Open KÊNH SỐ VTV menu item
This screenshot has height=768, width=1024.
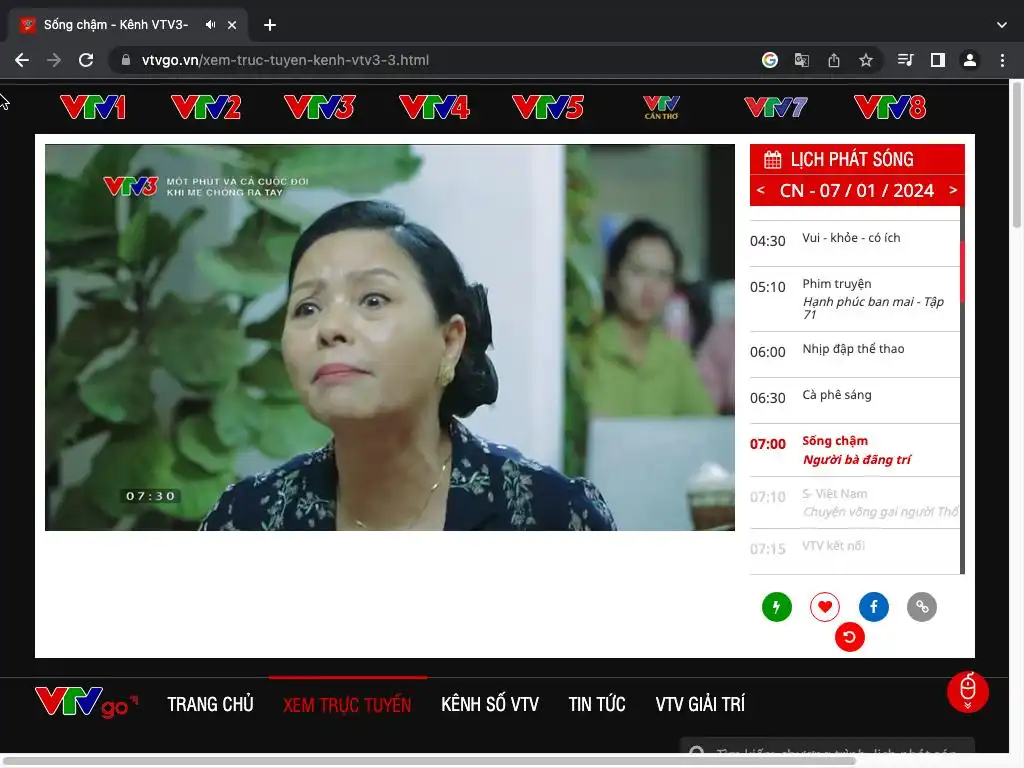(x=490, y=704)
